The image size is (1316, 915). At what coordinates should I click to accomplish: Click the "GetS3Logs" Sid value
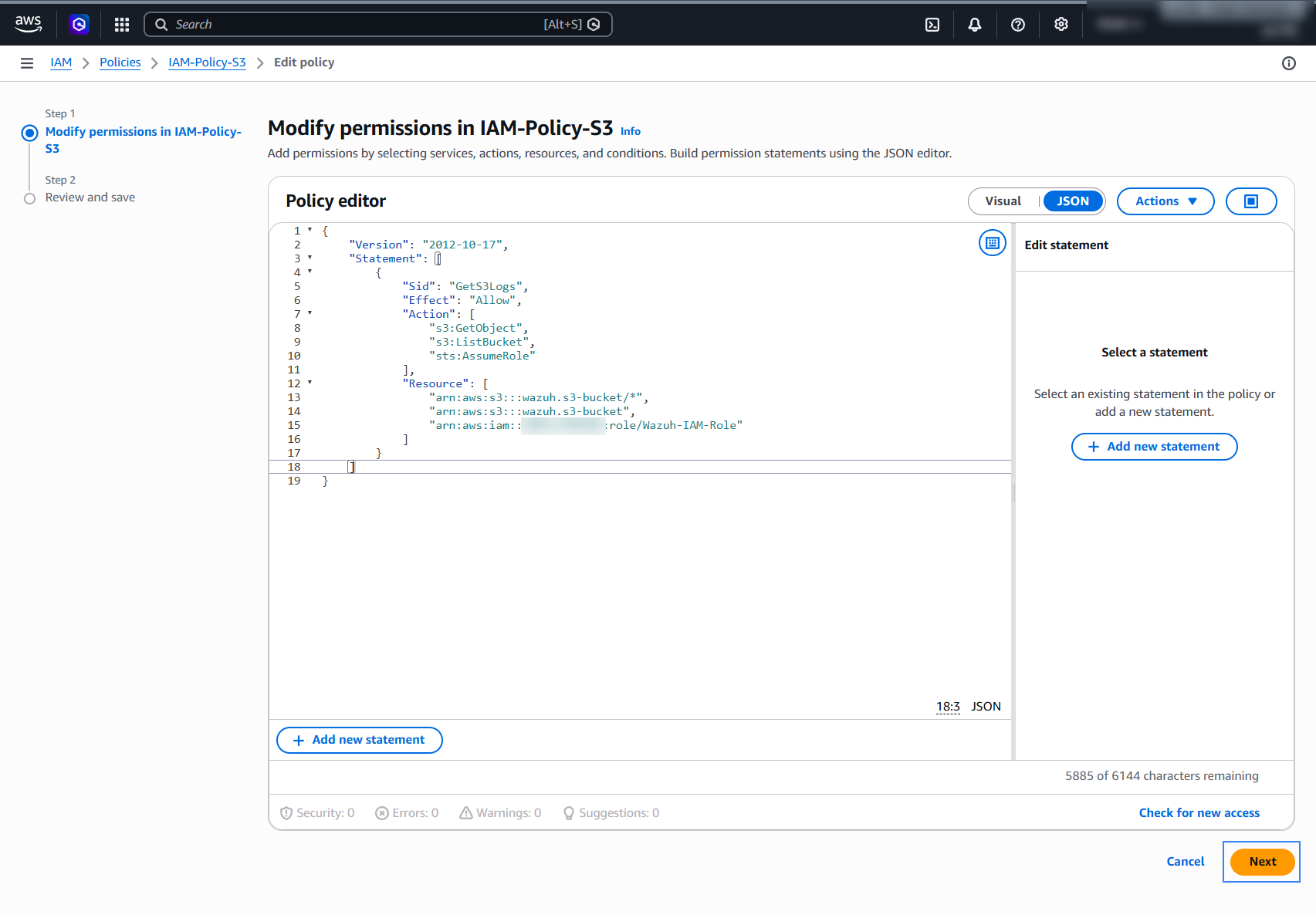485,286
